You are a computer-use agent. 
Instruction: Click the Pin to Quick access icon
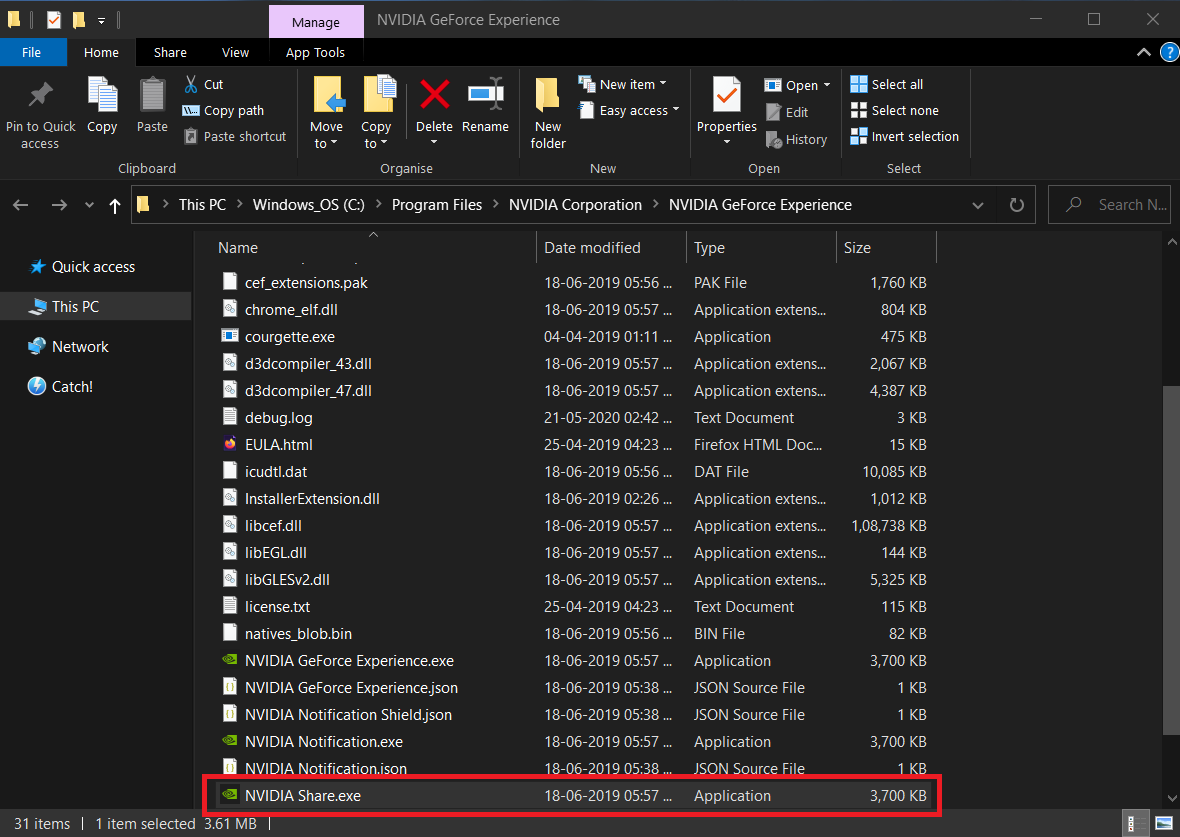pos(41,96)
